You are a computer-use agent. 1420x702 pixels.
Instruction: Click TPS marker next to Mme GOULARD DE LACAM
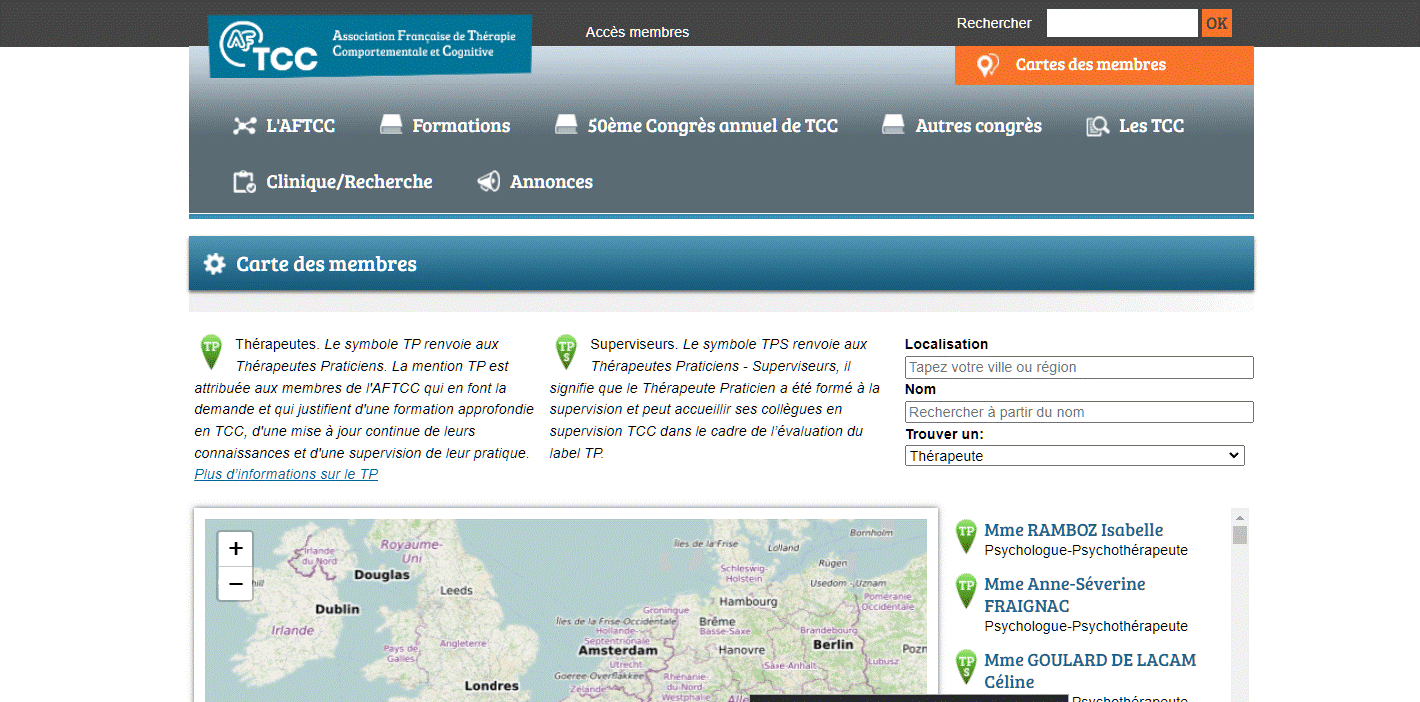coord(966,667)
